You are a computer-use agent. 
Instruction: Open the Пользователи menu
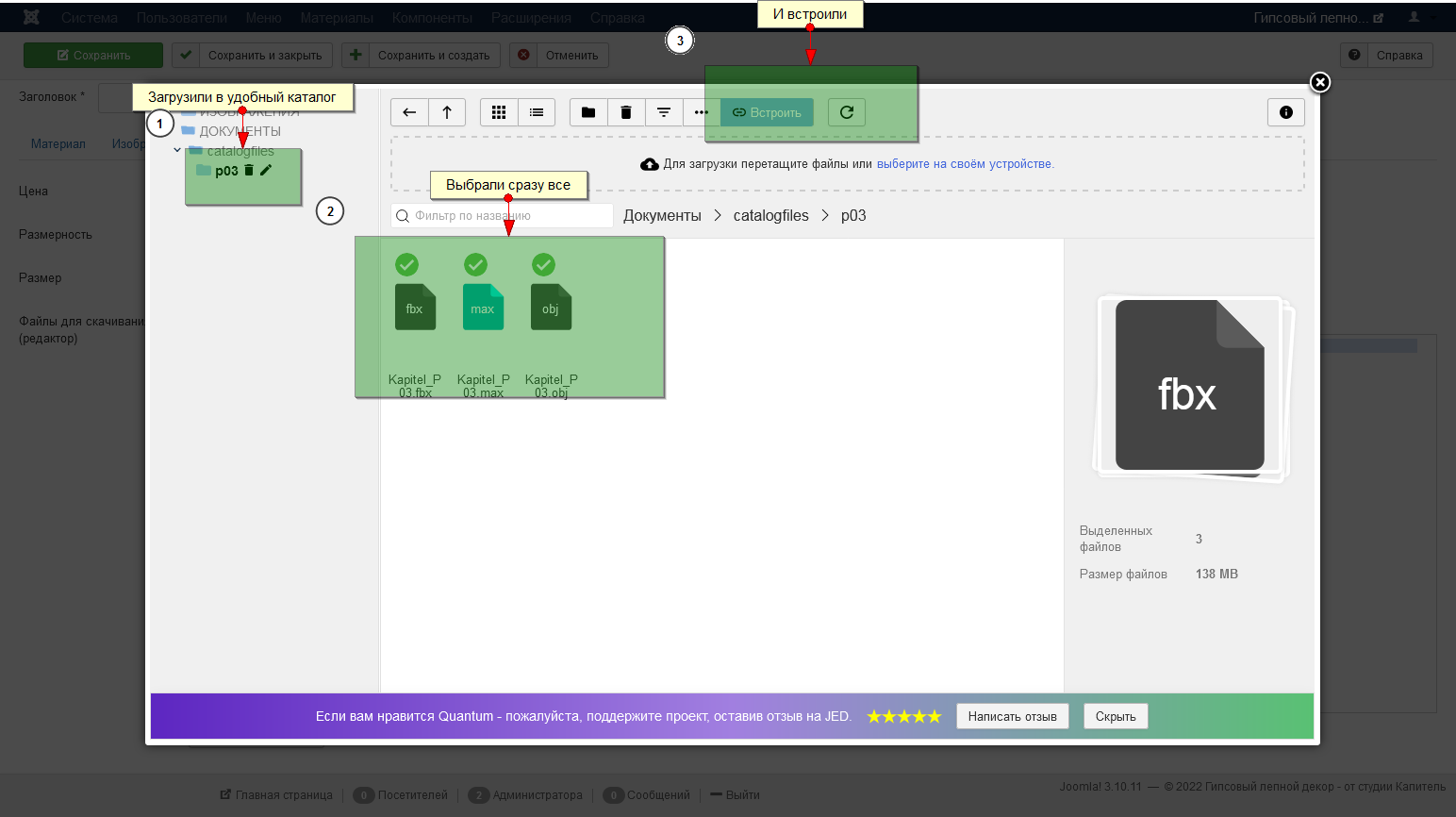point(181,18)
